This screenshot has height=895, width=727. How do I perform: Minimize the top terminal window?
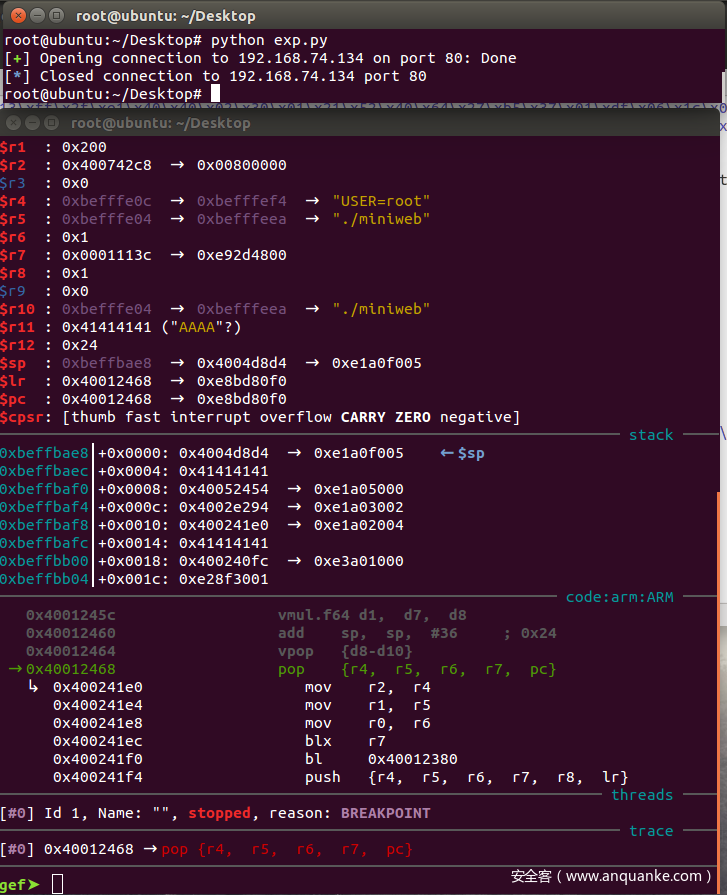pos(35,16)
